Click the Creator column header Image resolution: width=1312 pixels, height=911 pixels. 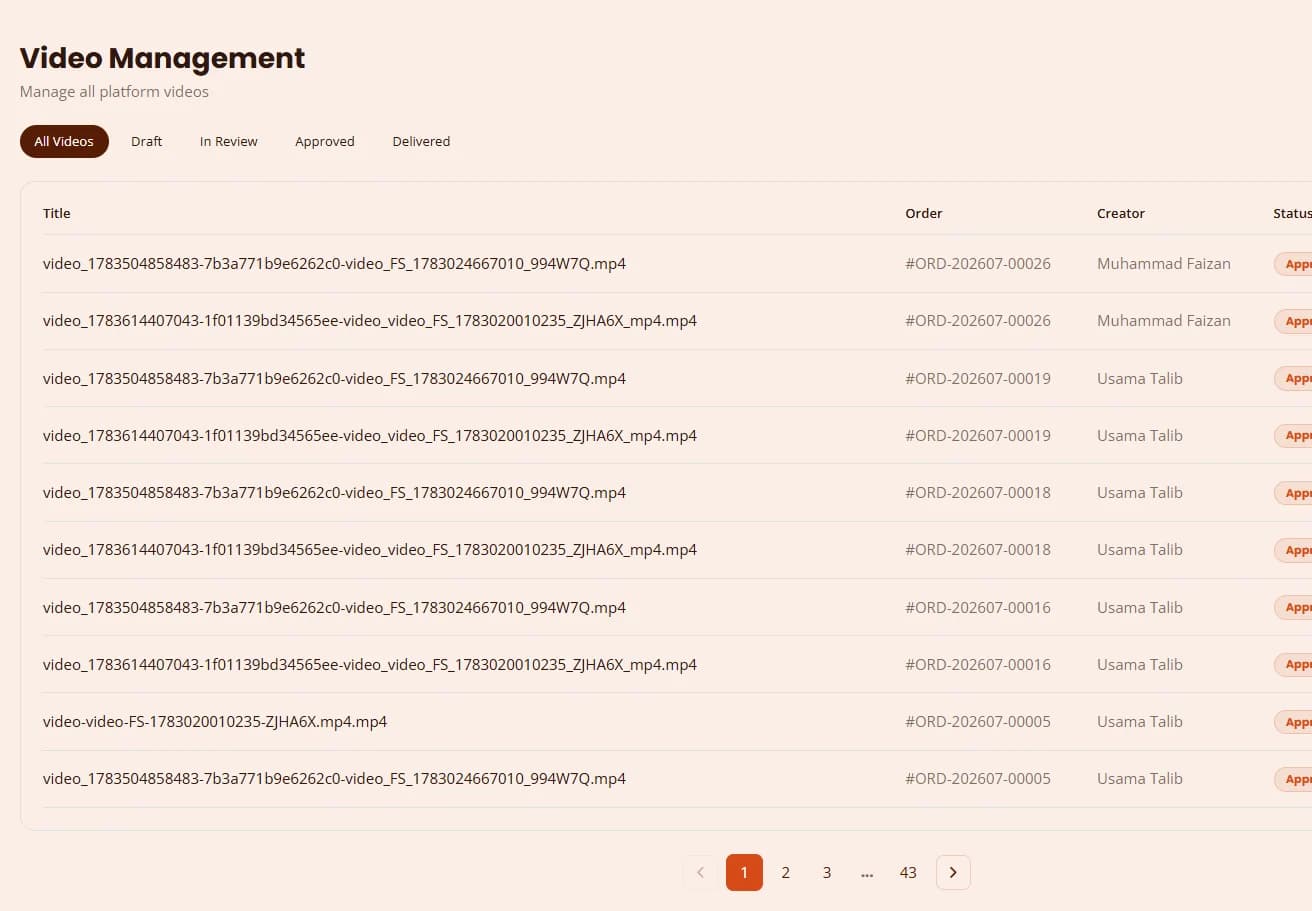click(1121, 213)
